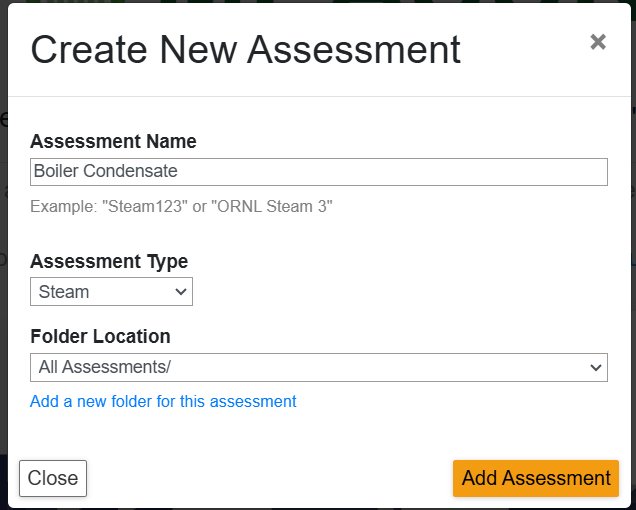Open the Folder Location dropdown

point(319,367)
